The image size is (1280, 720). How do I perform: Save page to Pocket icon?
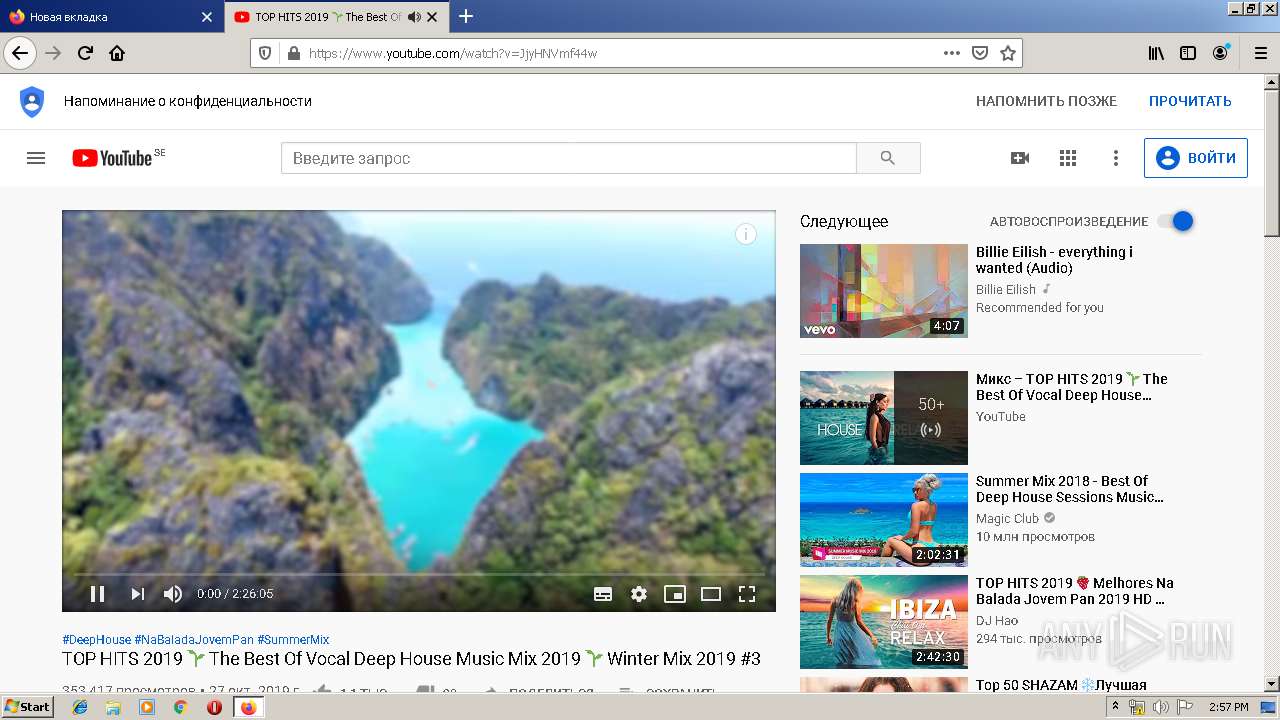980,53
